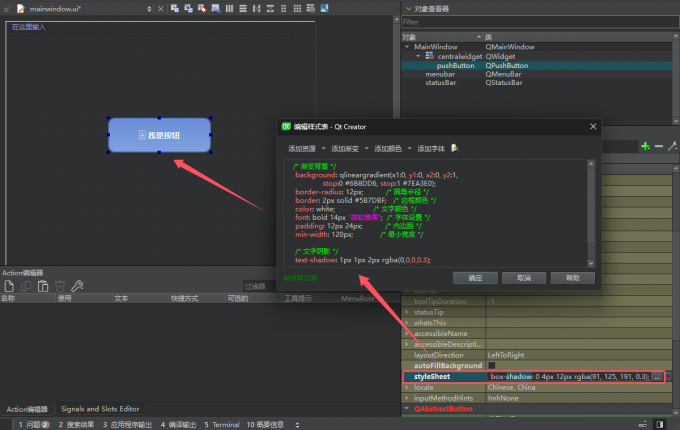Click the Paste action icon in Action editor
680x430 pixels.
pos(43,286)
